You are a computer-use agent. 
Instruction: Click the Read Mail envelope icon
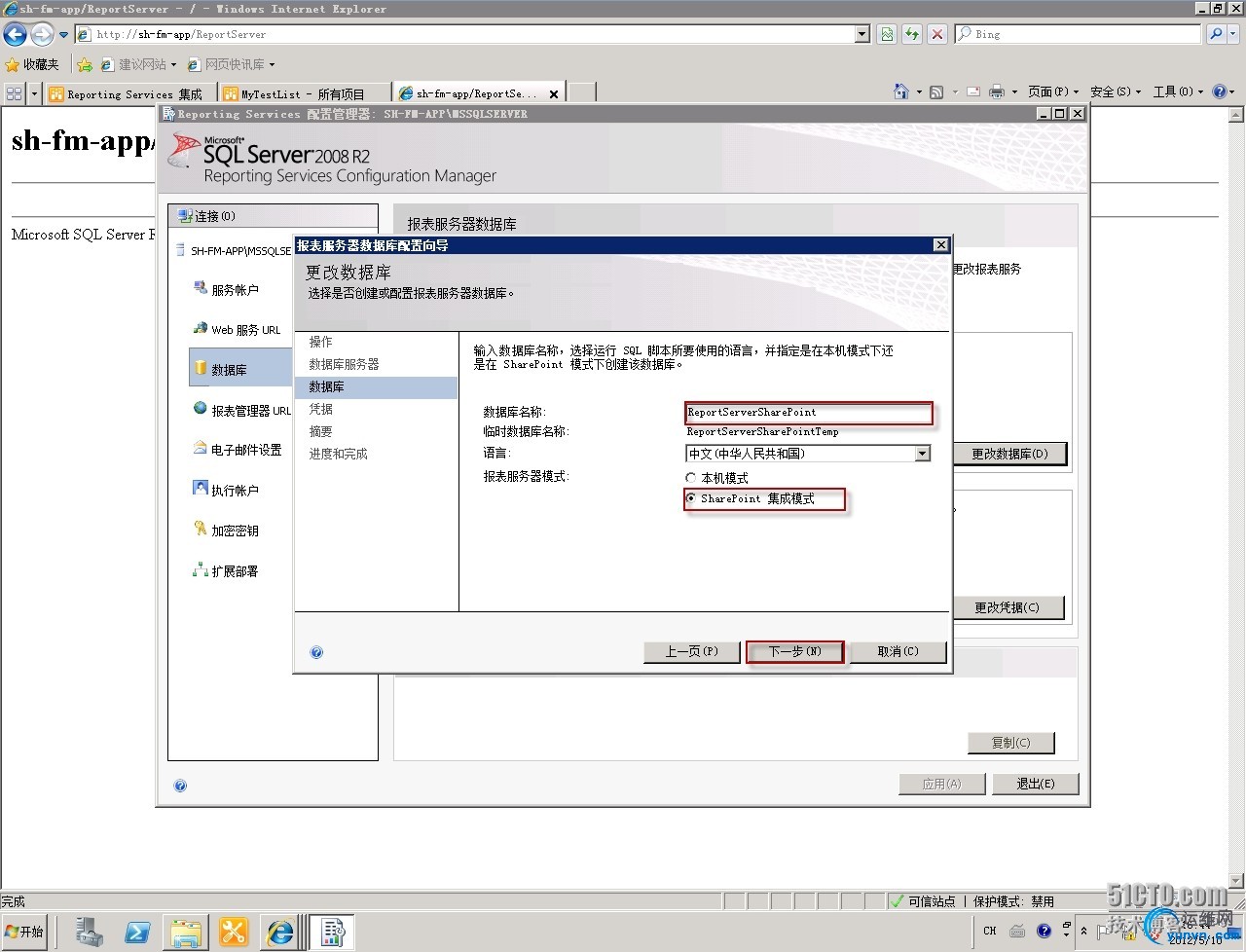(x=972, y=92)
